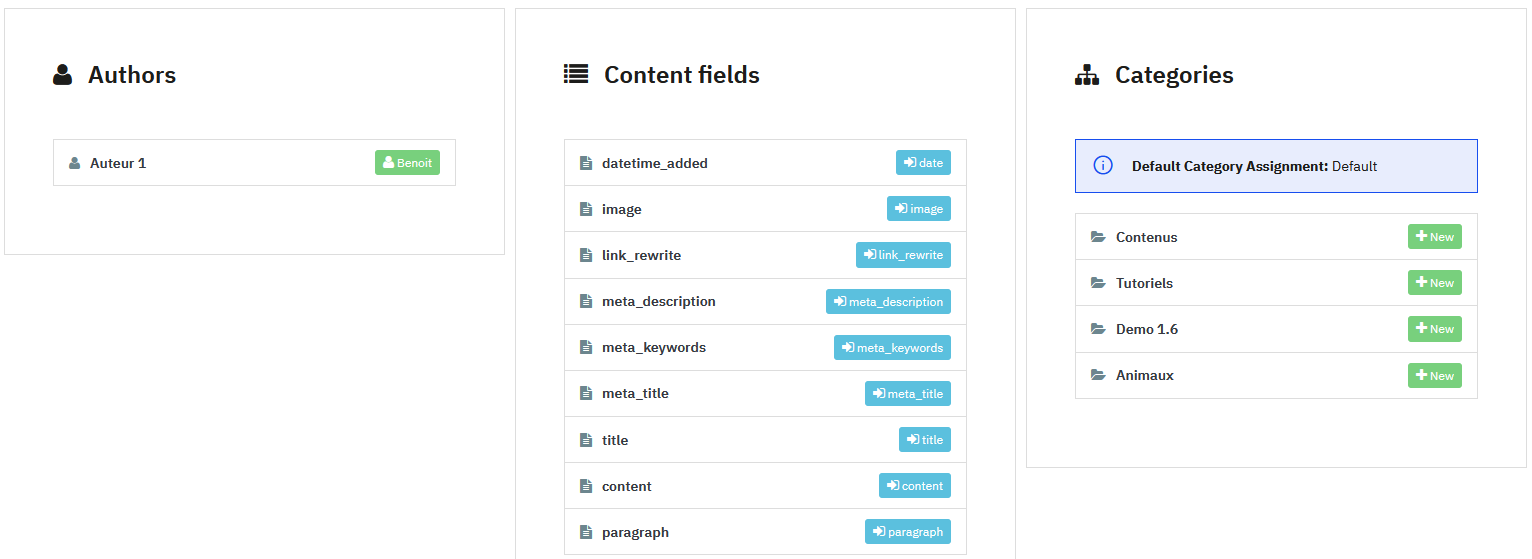Screen dimensions: 1532x559
Task: Click the folder icon beside Animaux
Action: [x=1098, y=375]
